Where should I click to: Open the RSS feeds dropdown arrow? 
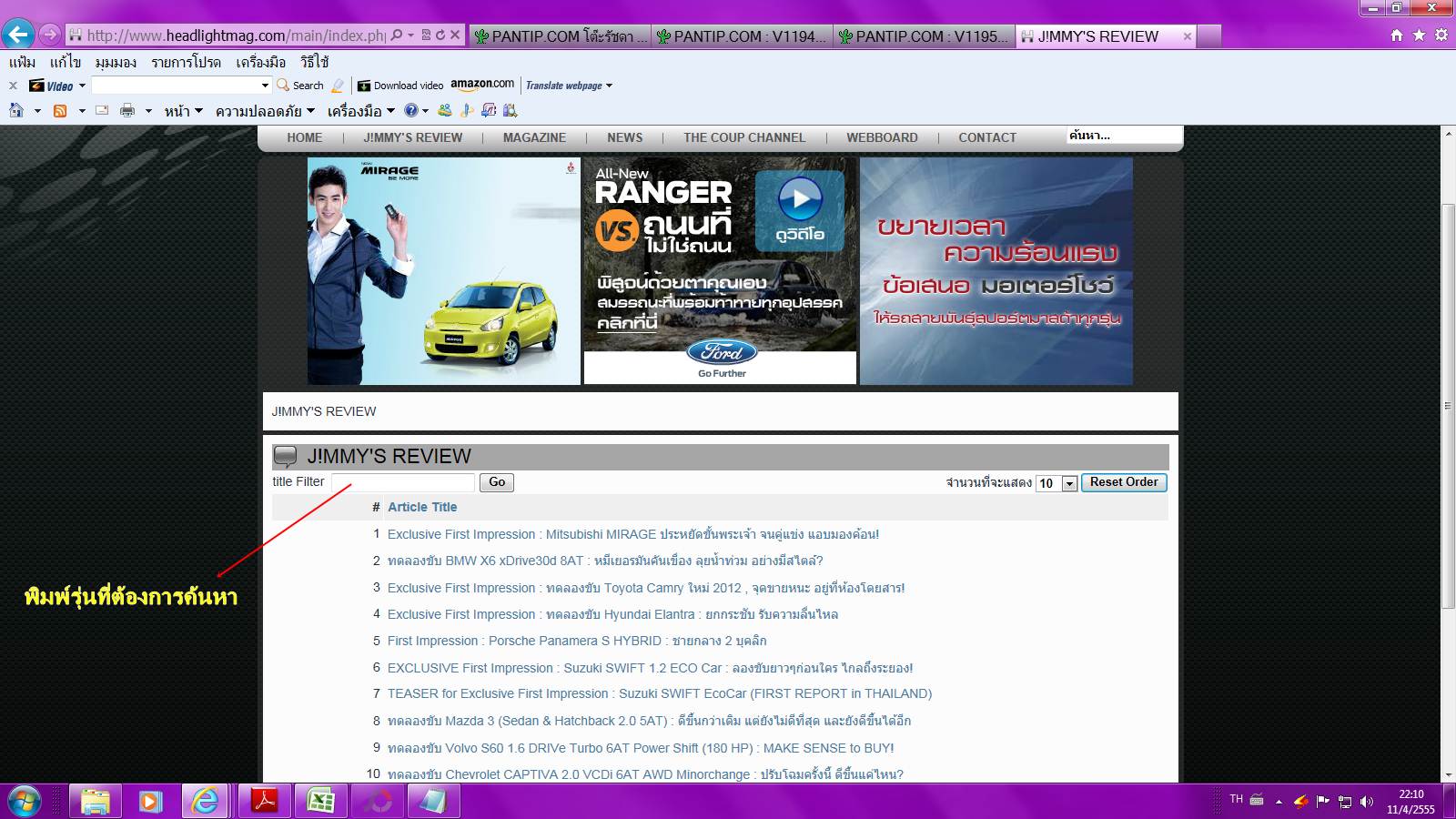click(x=82, y=111)
